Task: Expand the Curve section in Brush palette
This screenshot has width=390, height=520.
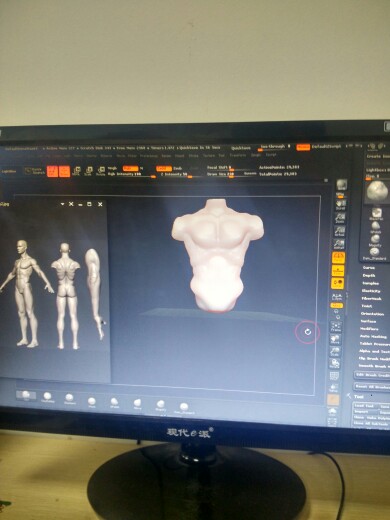Action: [369, 268]
